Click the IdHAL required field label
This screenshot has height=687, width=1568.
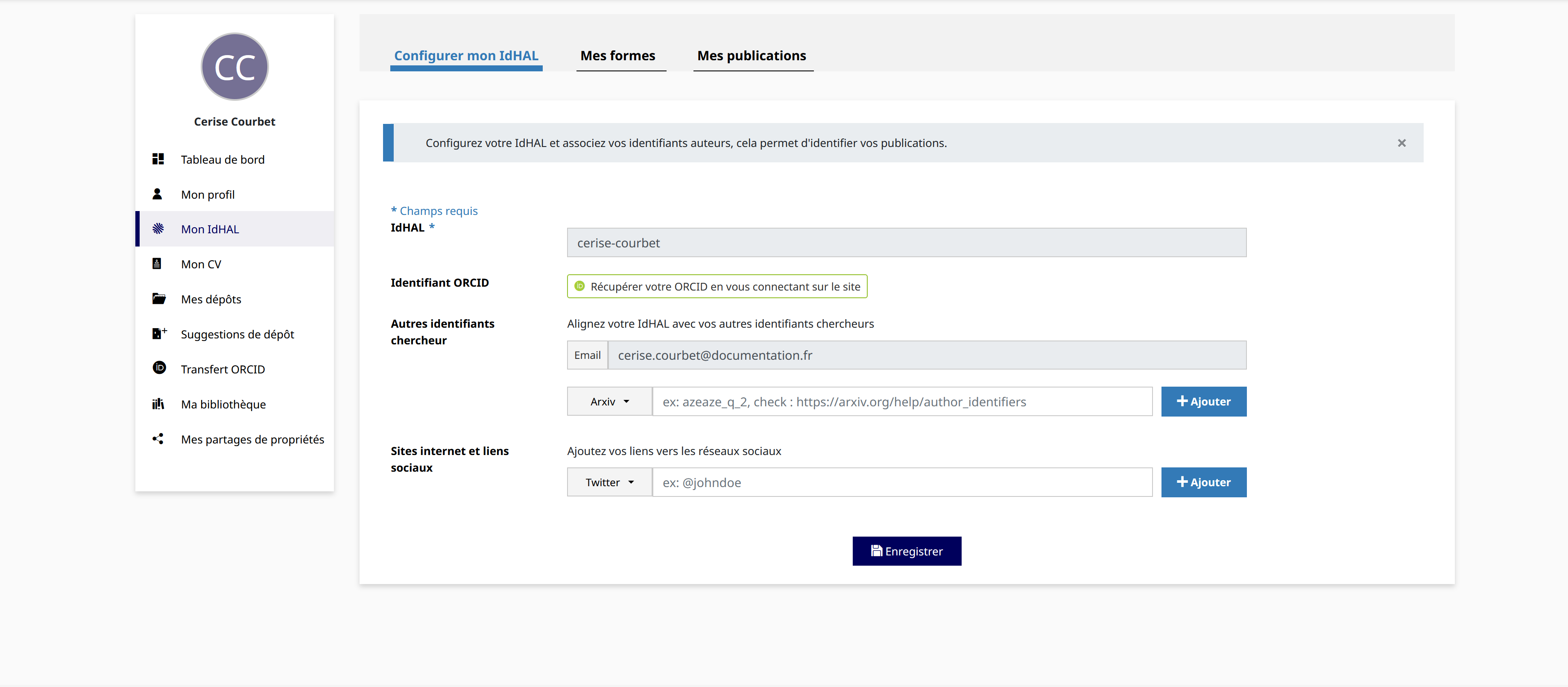pos(412,227)
